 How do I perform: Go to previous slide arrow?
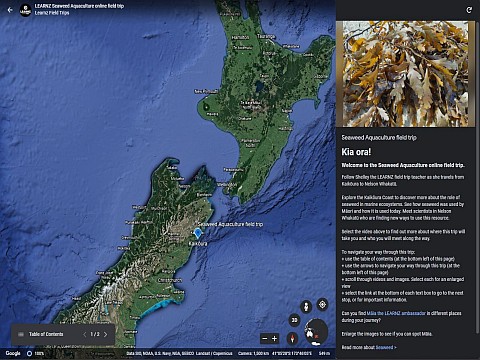(85, 334)
